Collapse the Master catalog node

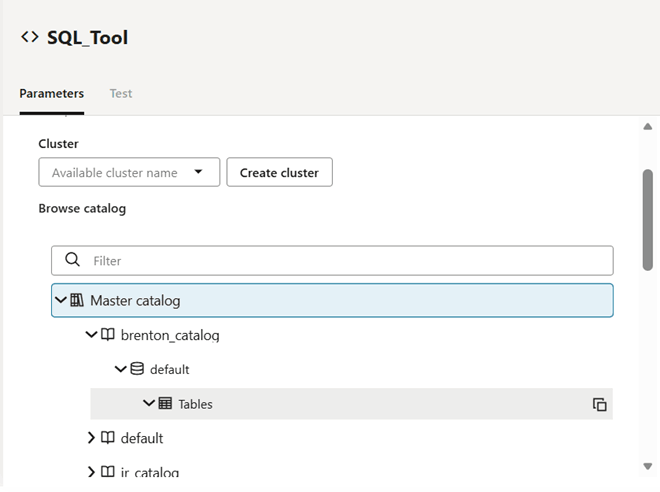61,300
